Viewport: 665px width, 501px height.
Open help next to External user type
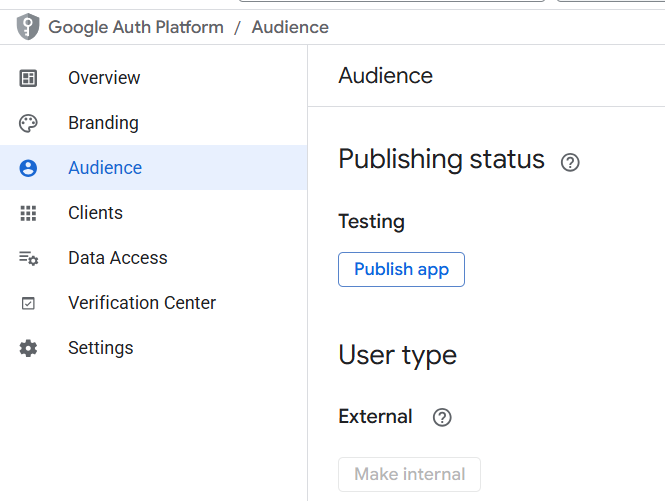click(442, 417)
